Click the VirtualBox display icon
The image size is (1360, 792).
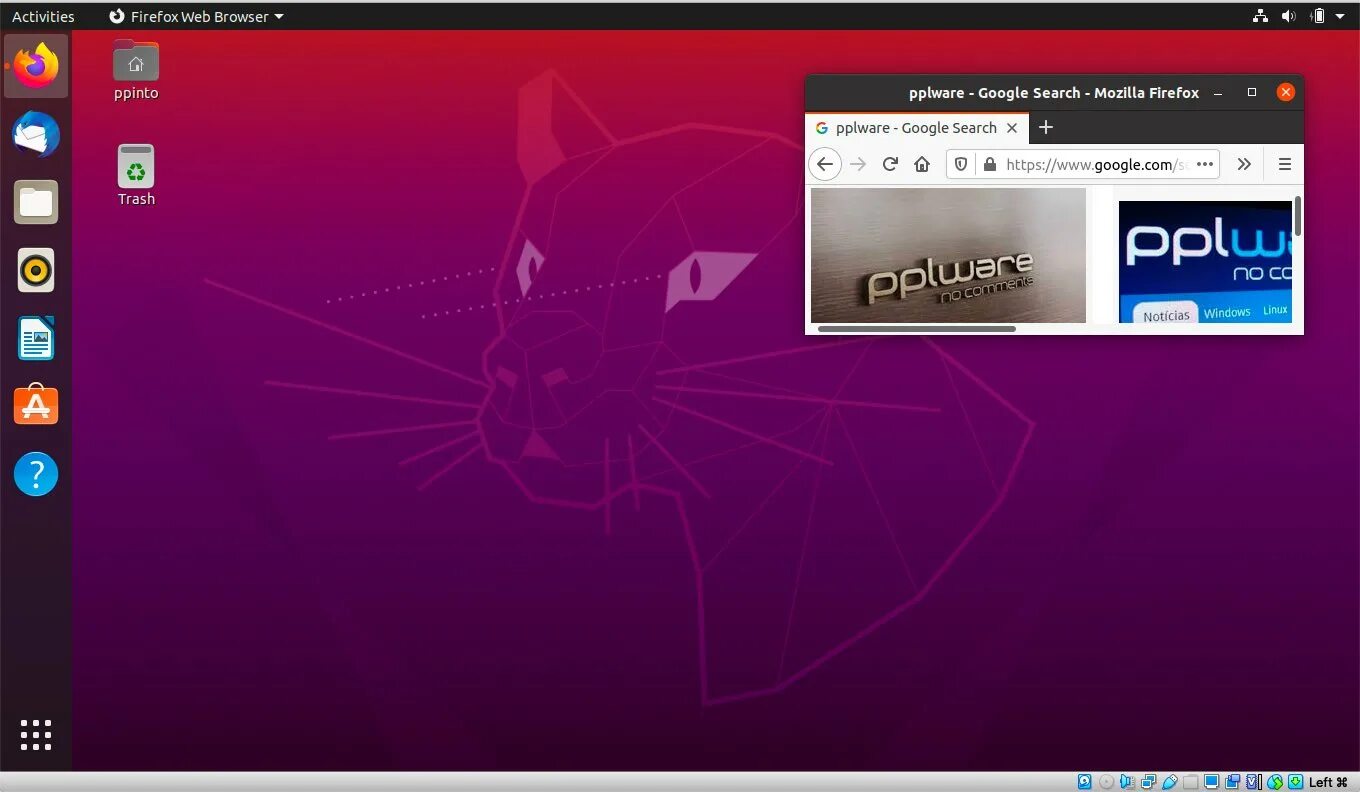click(x=1211, y=782)
